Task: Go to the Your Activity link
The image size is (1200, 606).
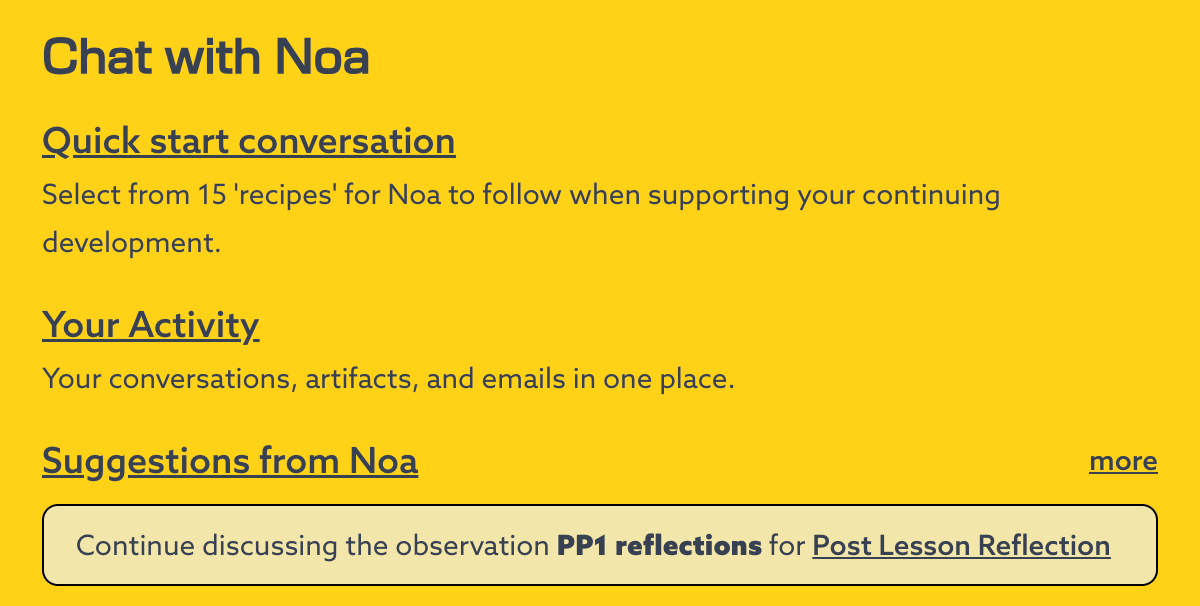Action: (x=150, y=325)
